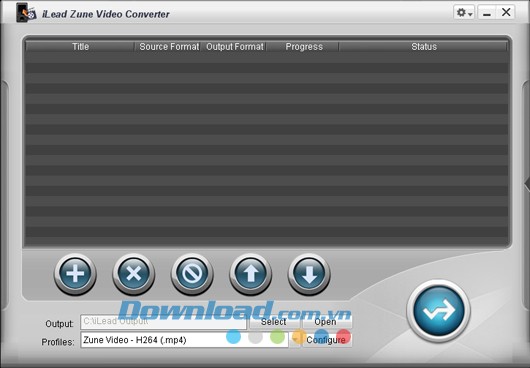Open the gear settings menu

(x=464, y=13)
